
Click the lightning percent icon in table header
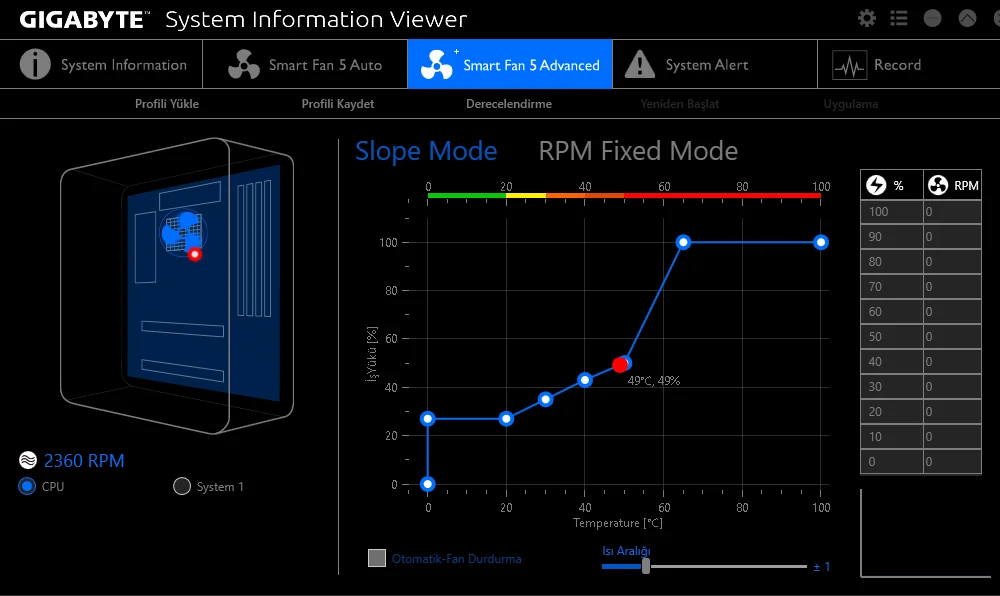pyautogui.click(x=876, y=185)
